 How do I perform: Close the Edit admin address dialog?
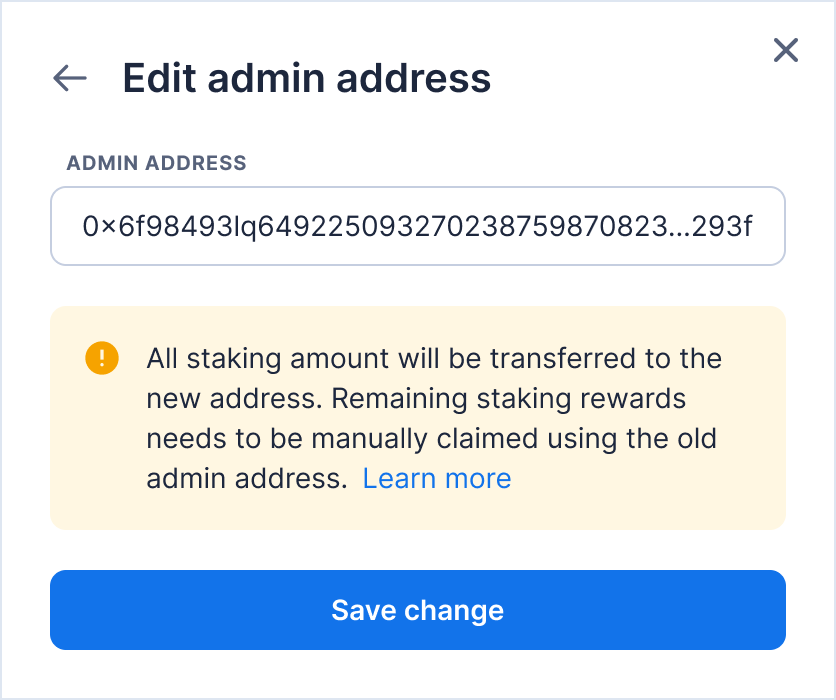[786, 50]
